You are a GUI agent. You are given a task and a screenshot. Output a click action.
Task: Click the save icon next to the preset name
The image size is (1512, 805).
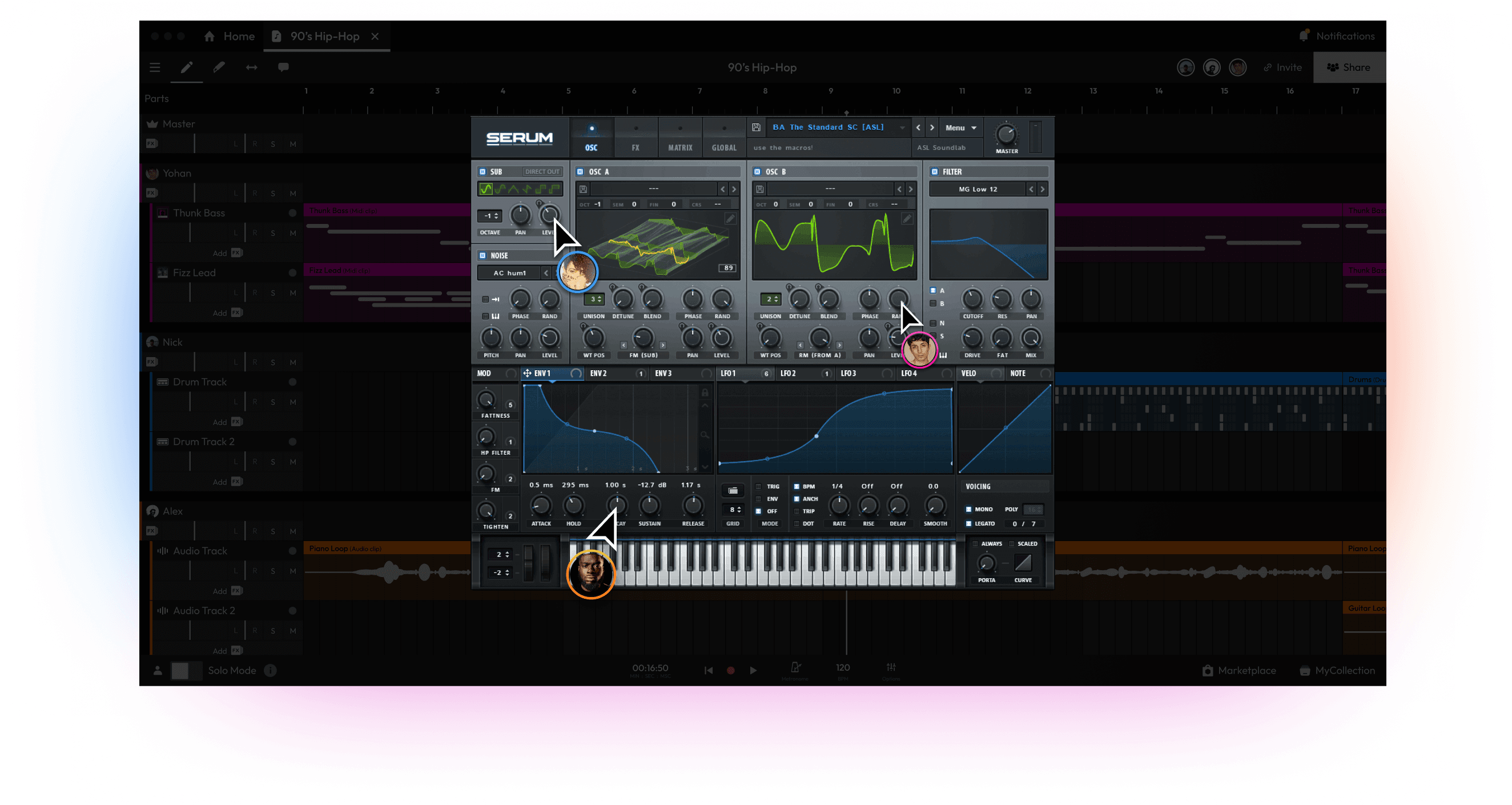click(756, 127)
